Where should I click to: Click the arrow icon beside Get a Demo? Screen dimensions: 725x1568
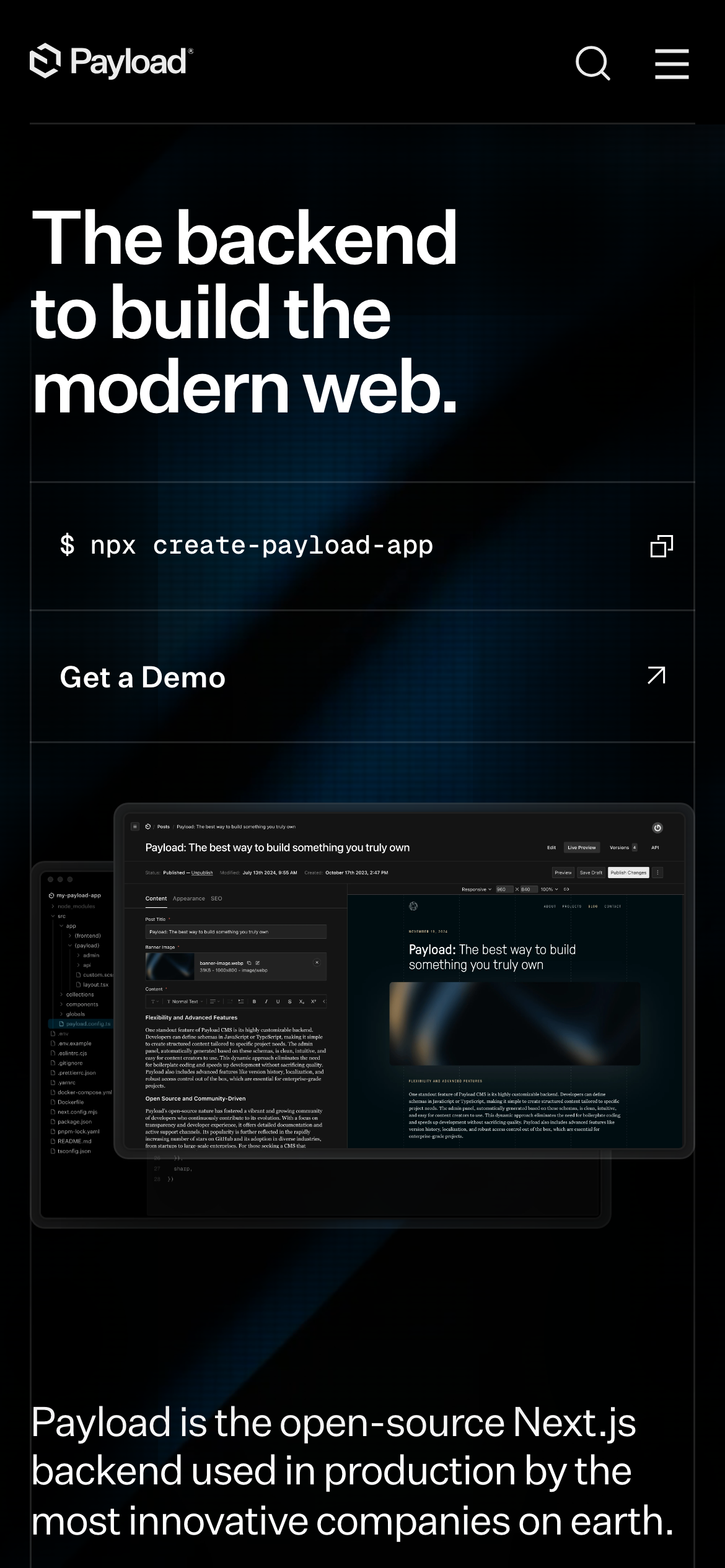click(x=656, y=676)
